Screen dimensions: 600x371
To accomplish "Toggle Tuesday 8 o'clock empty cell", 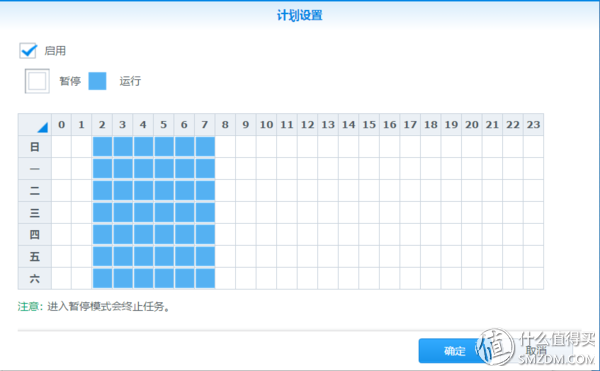I will click(225, 190).
